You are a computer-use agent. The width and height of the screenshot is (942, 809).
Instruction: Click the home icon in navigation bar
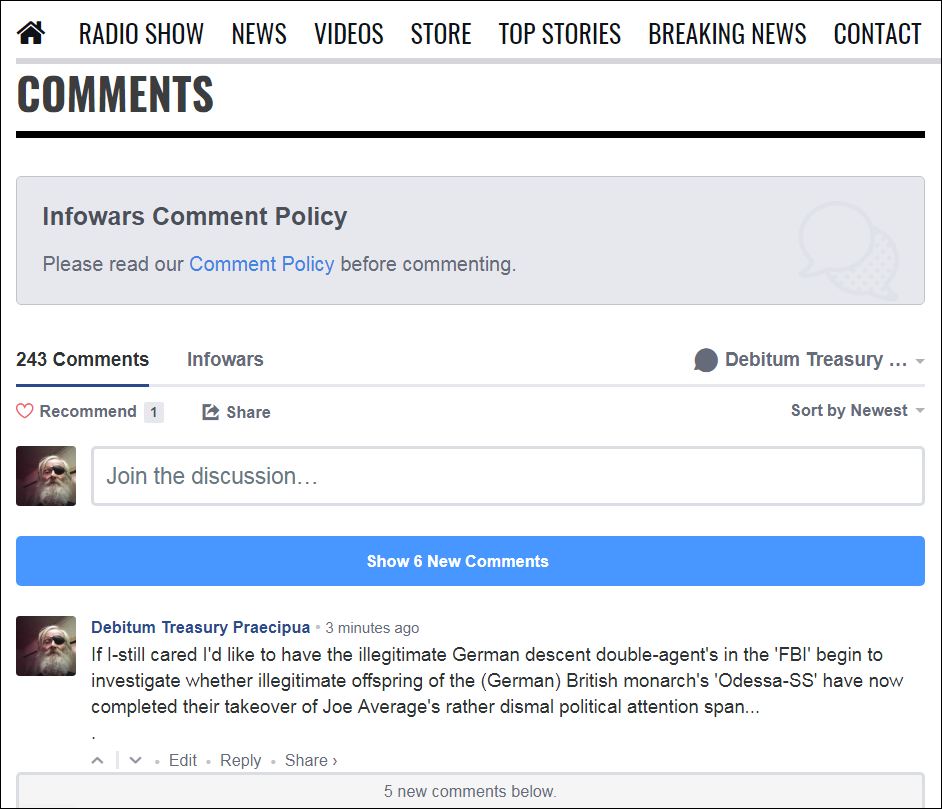32,34
